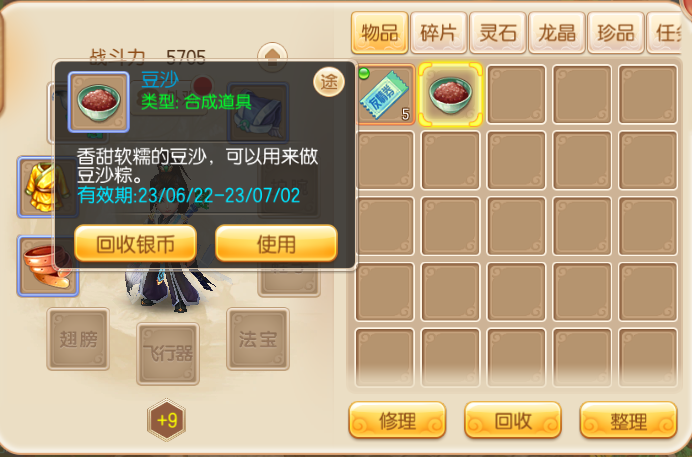Switch to the 碎片 tab

tap(439, 33)
